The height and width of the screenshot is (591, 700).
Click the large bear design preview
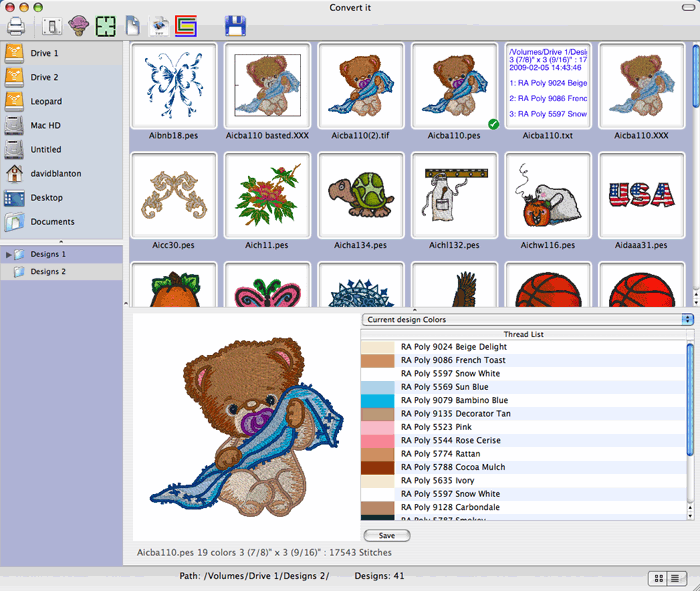(x=246, y=427)
